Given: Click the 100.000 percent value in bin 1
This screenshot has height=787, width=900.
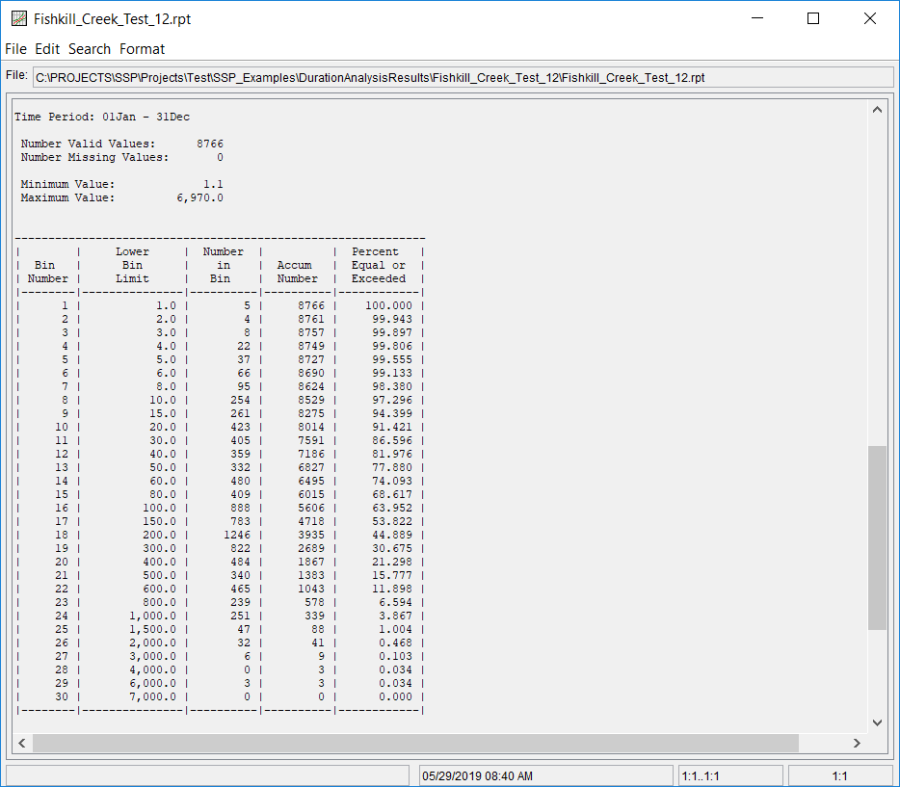Looking at the screenshot, I should pyautogui.click(x=389, y=306).
